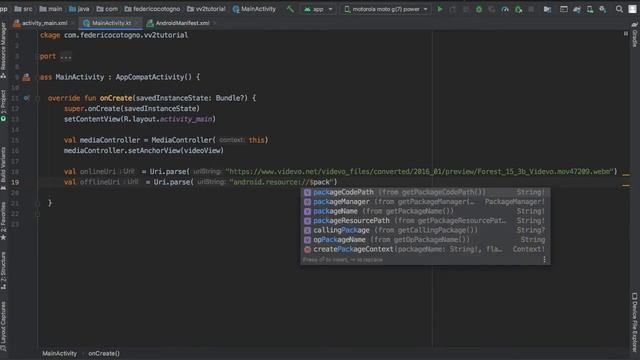640x360 pixels.
Task: Choose callingPackage completion suggestion
Action: [x=425, y=230]
